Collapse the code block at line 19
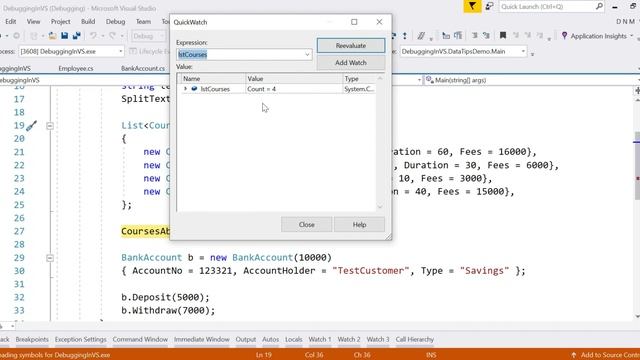 pos(50,126)
